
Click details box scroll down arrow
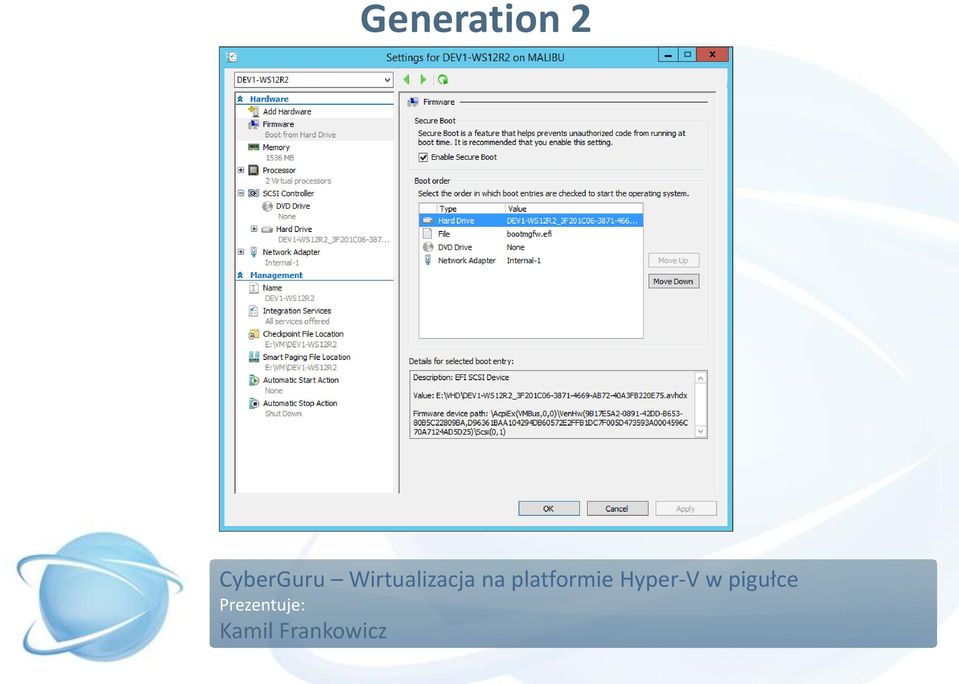click(701, 431)
